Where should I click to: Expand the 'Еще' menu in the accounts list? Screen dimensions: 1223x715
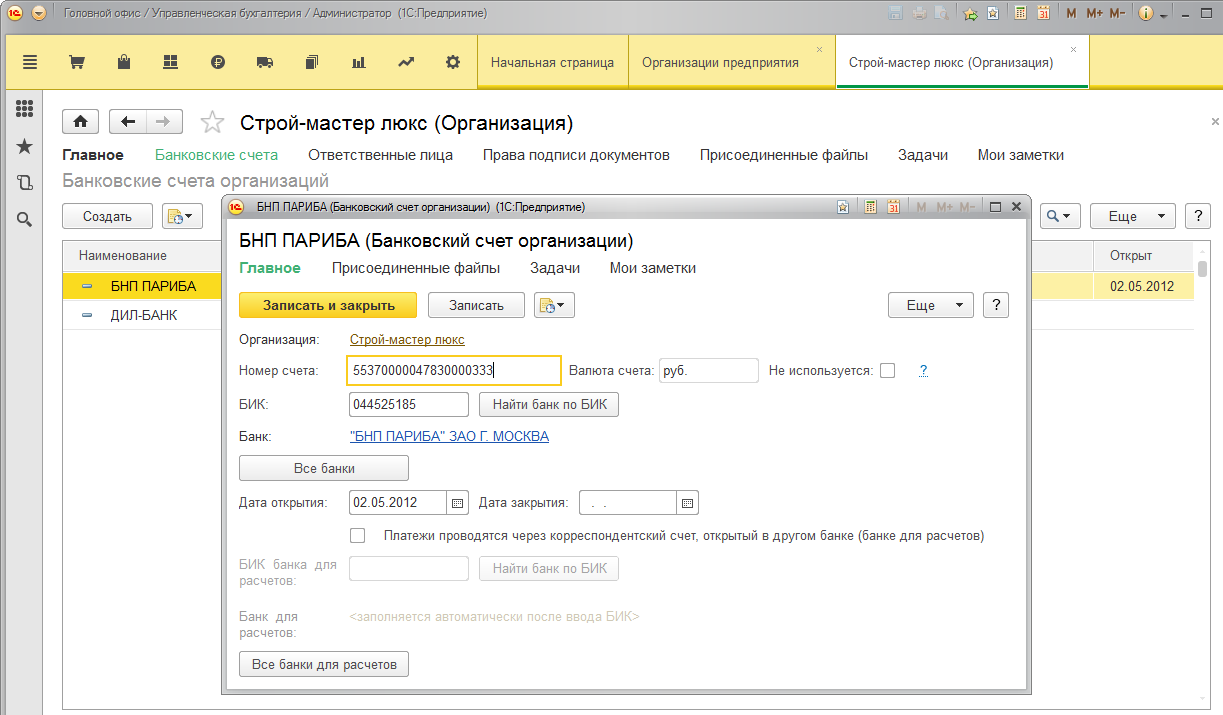(1132, 216)
